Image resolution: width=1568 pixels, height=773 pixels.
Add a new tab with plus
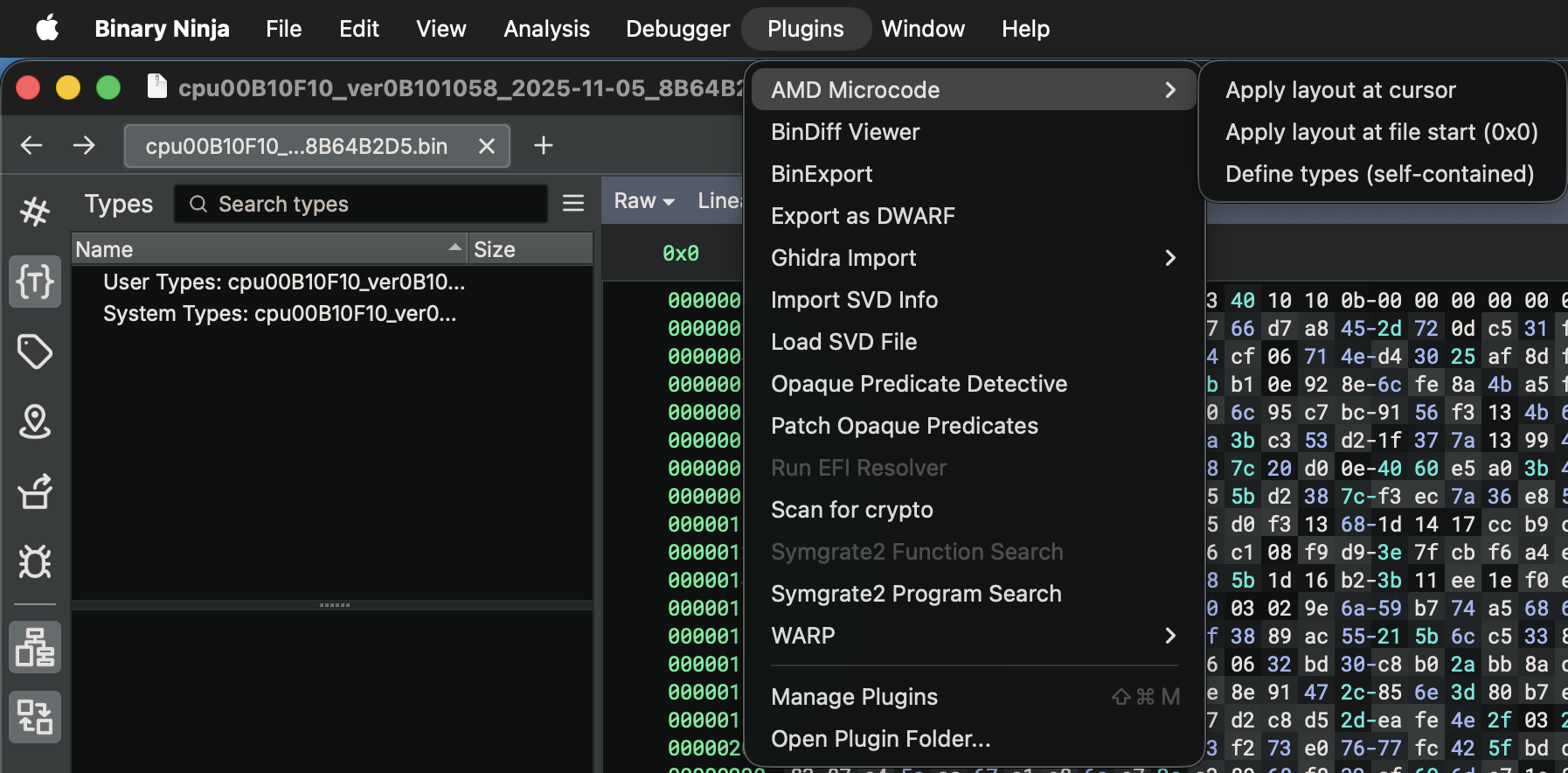coord(544,145)
